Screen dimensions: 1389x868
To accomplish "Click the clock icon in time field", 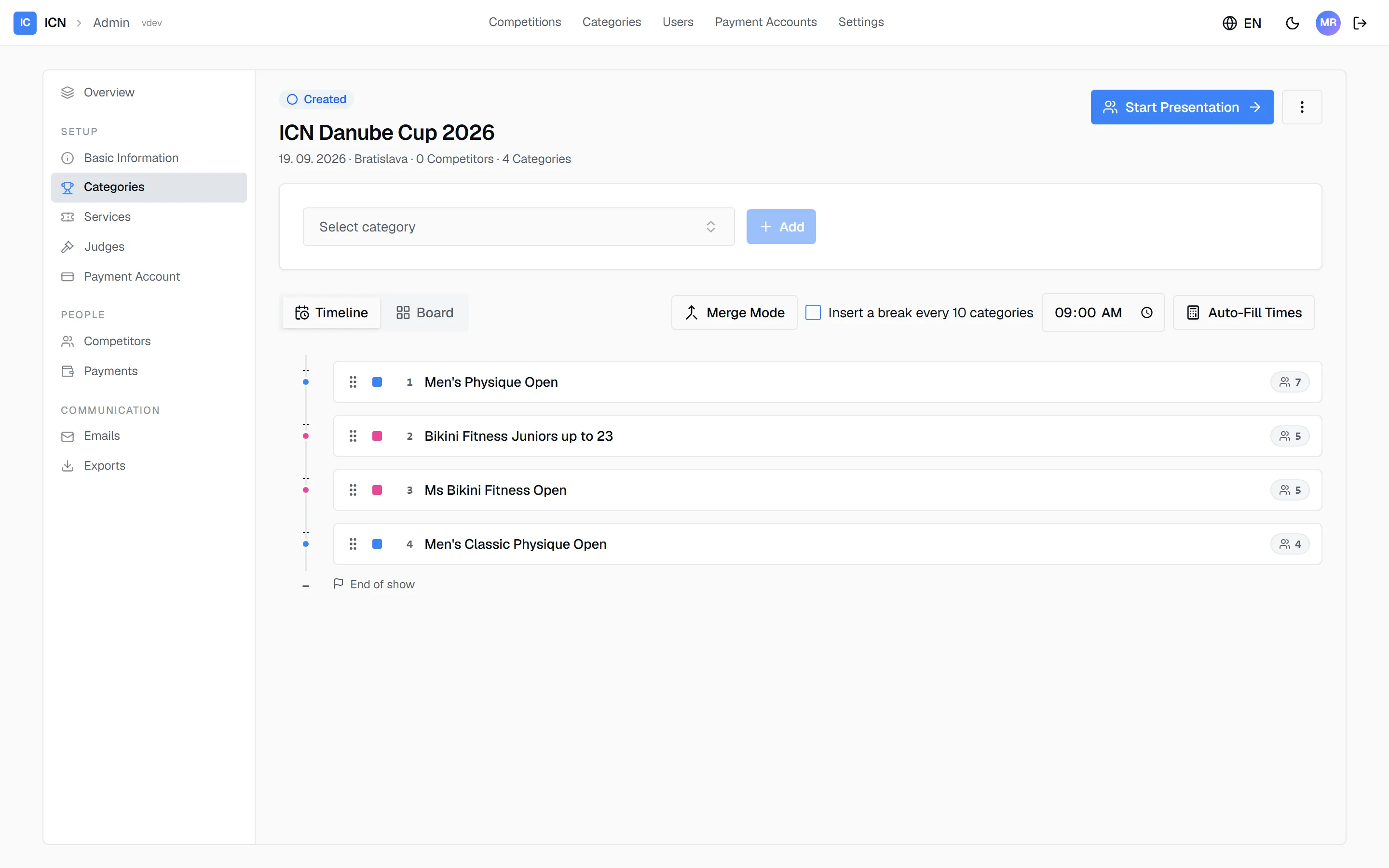I will 1146,312.
